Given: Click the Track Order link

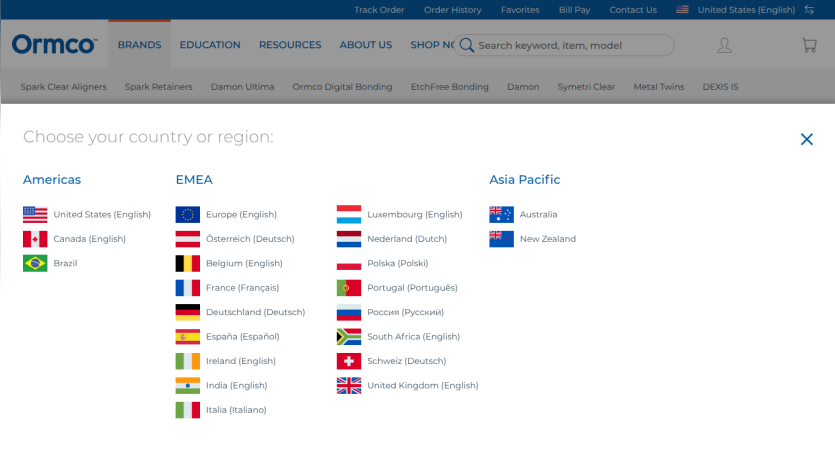Looking at the screenshot, I should click(x=379, y=10).
